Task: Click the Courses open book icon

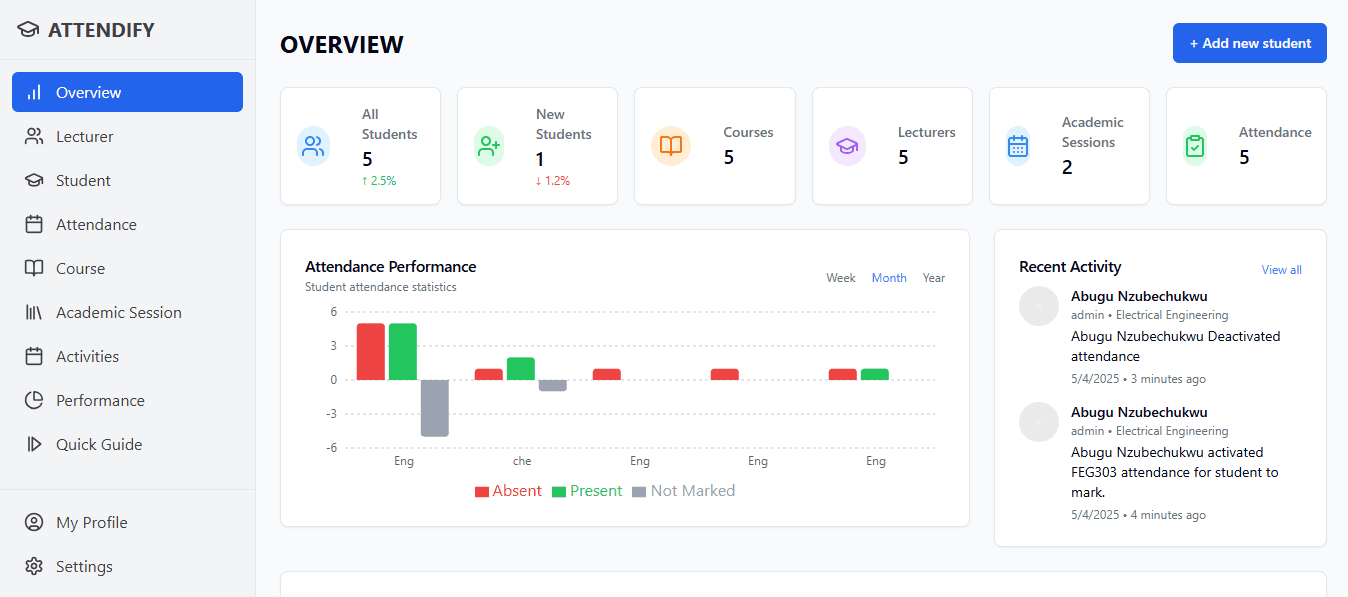Action: 671,146
